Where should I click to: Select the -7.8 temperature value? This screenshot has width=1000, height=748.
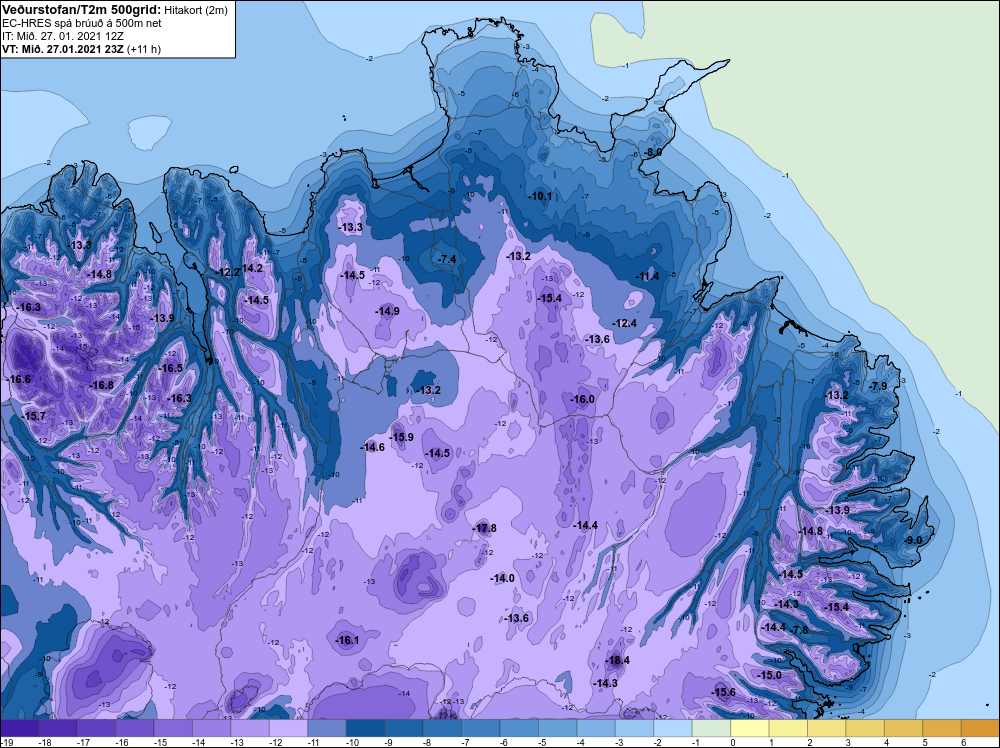point(799,629)
